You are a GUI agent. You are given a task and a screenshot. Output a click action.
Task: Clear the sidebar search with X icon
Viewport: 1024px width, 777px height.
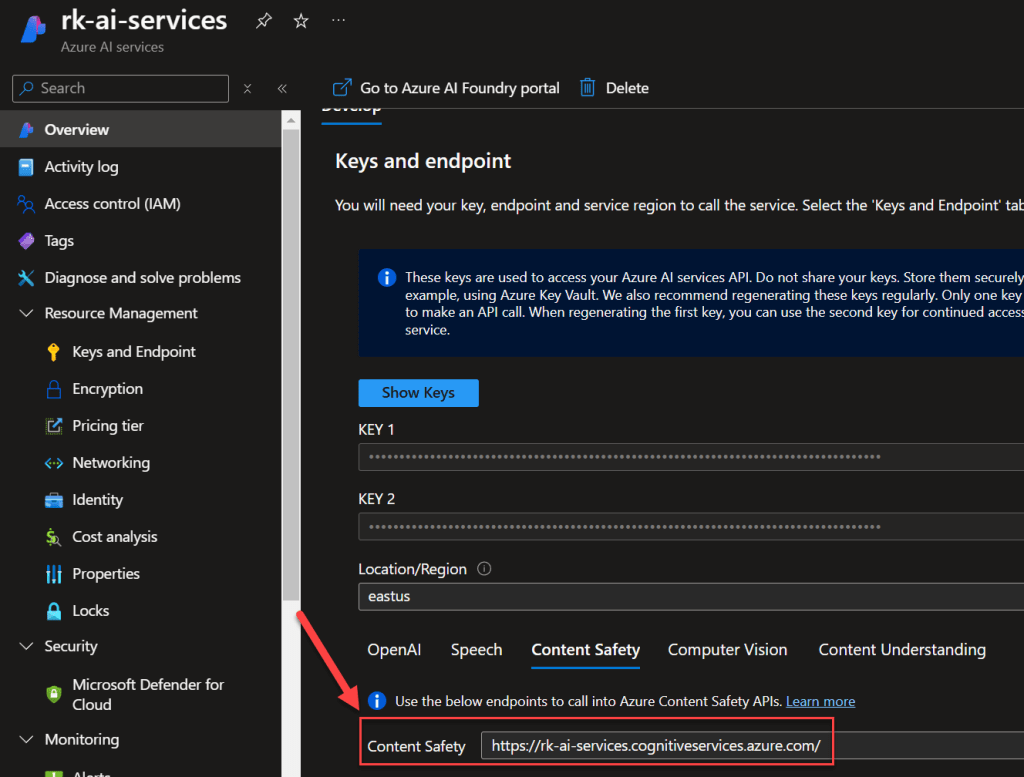[248, 88]
